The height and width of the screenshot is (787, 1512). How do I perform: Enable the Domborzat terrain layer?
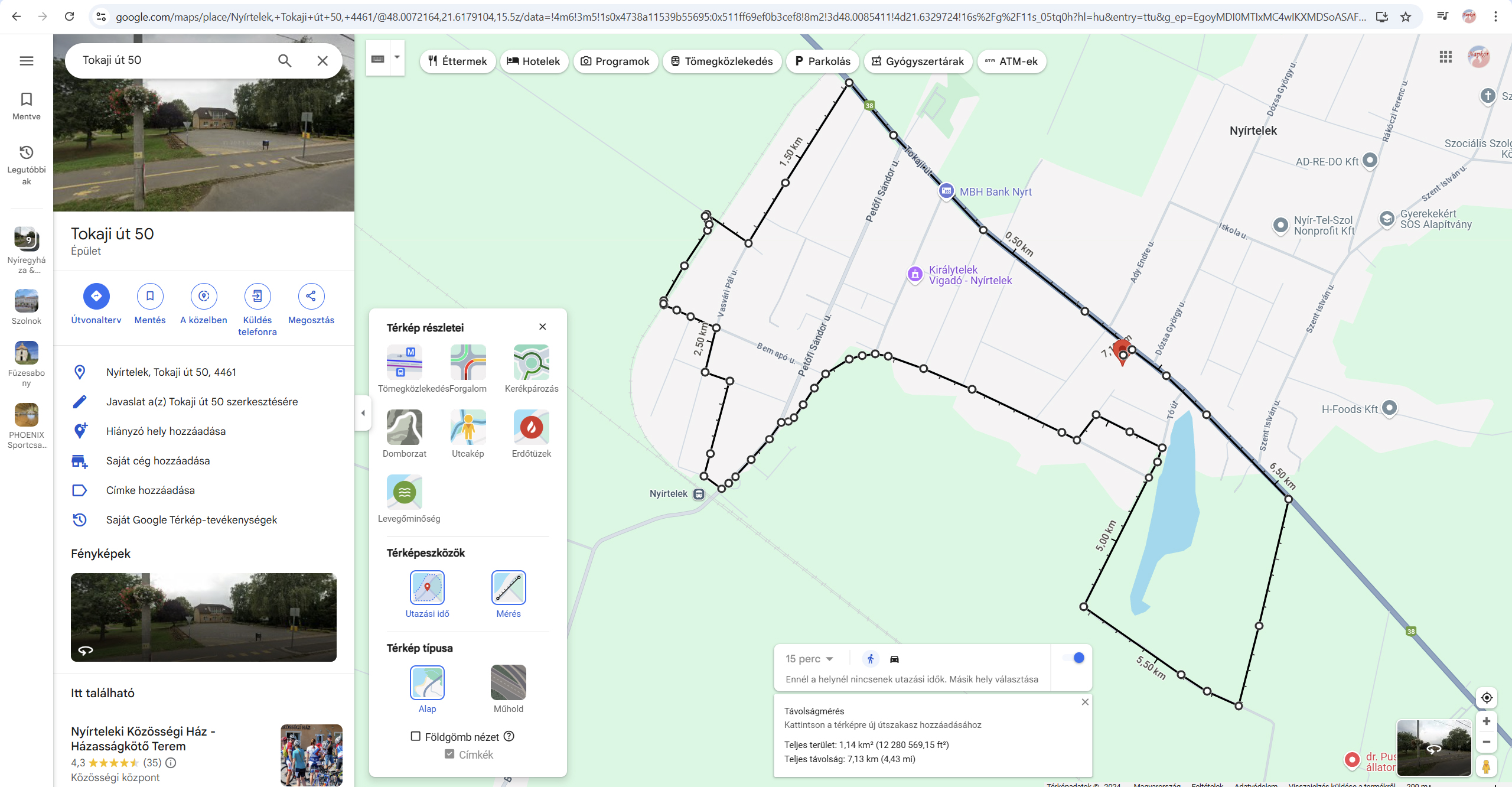tap(404, 427)
